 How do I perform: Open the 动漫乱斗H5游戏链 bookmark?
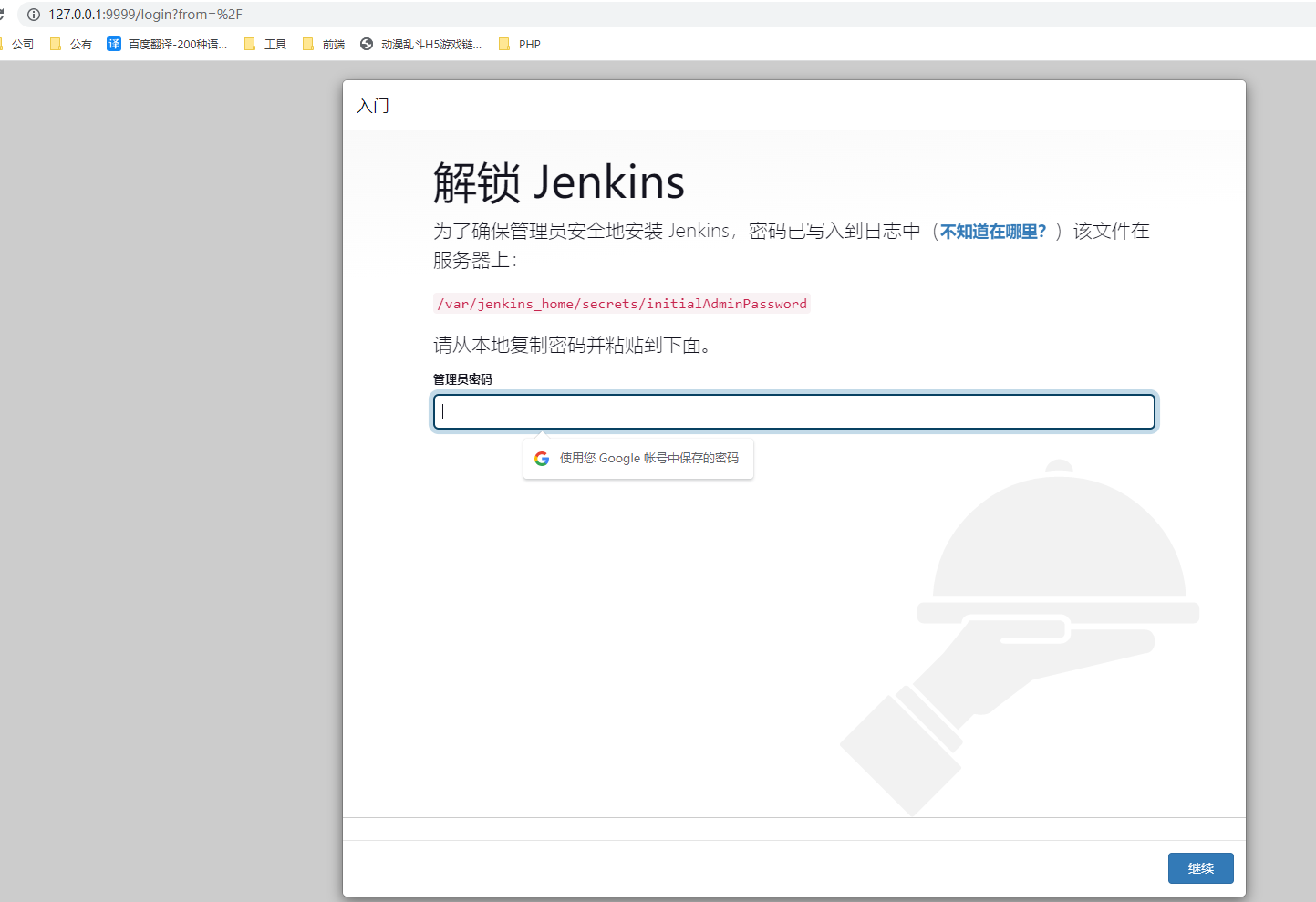pyautogui.click(x=421, y=44)
